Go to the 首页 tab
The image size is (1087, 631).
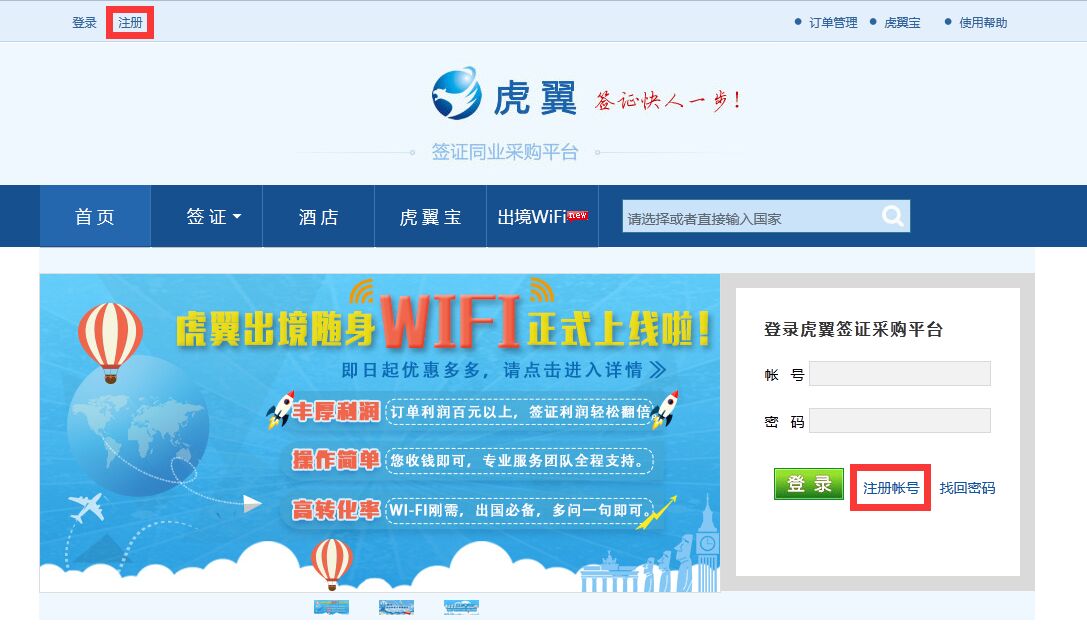pyautogui.click(x=95, y=216)
